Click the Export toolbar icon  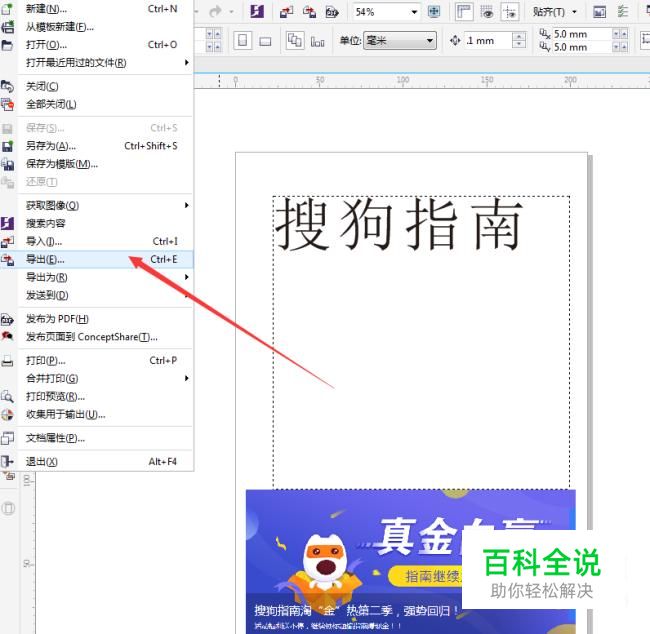[x=309, y=12]
